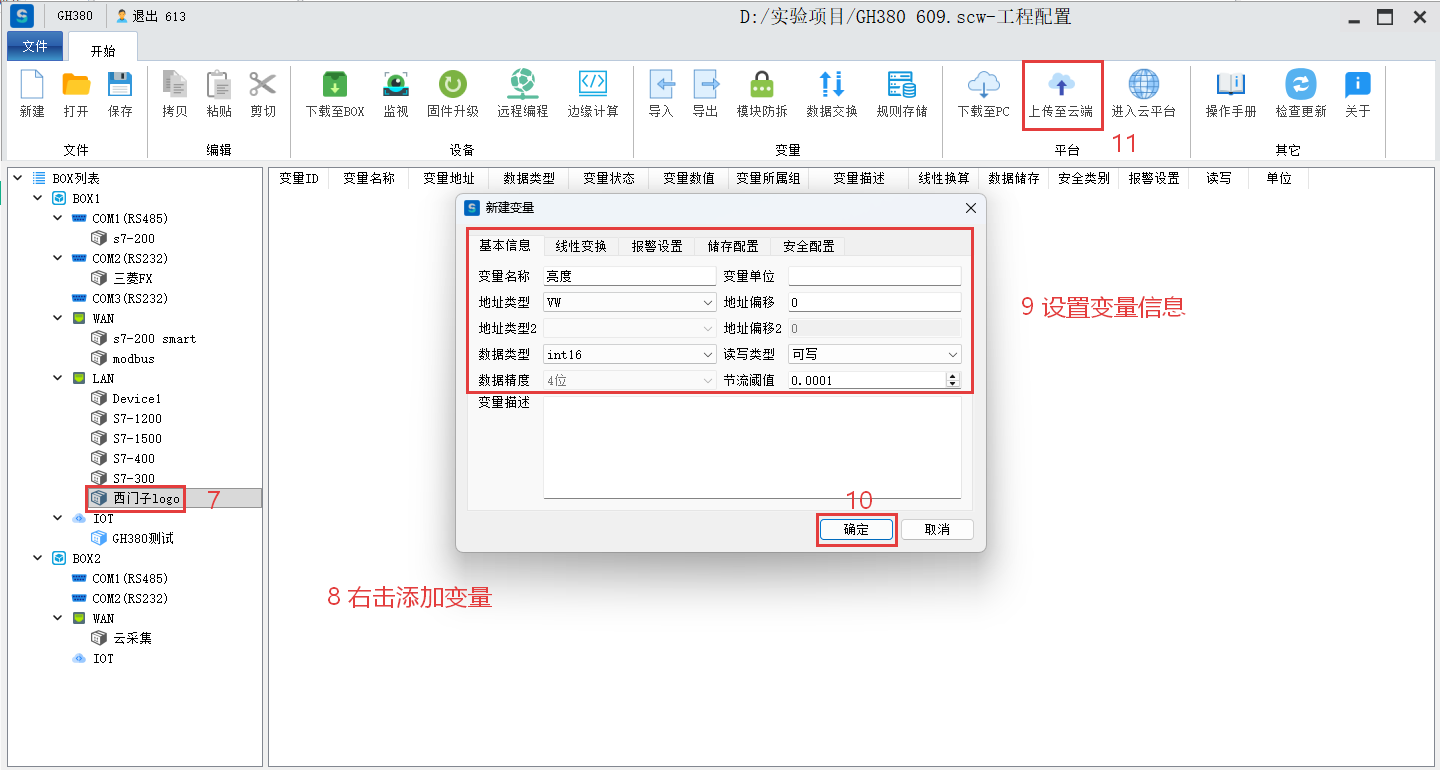Open 规则存储 rule storage

point(902,84)
